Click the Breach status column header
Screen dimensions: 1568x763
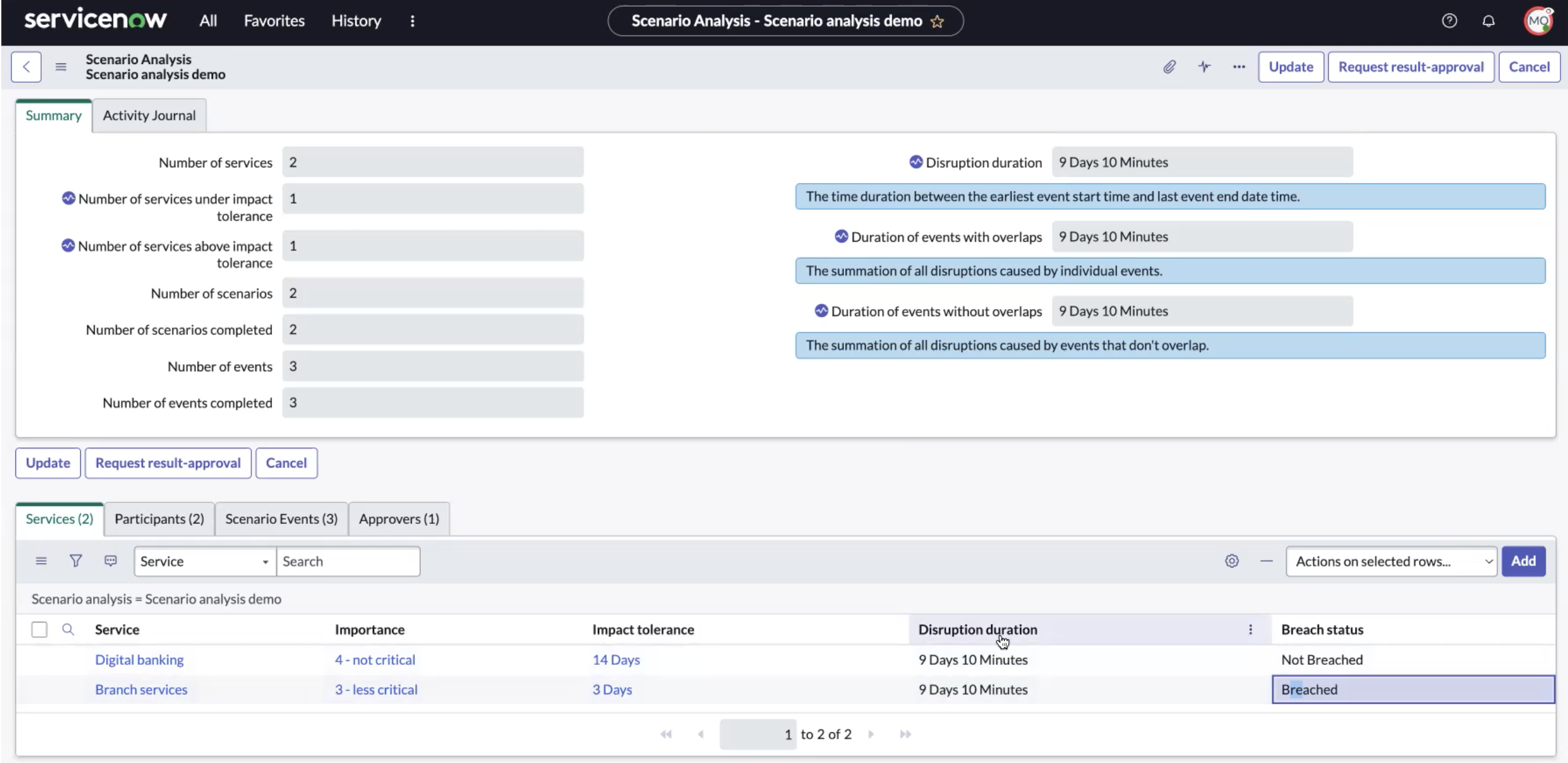(x=1322, y=630)
